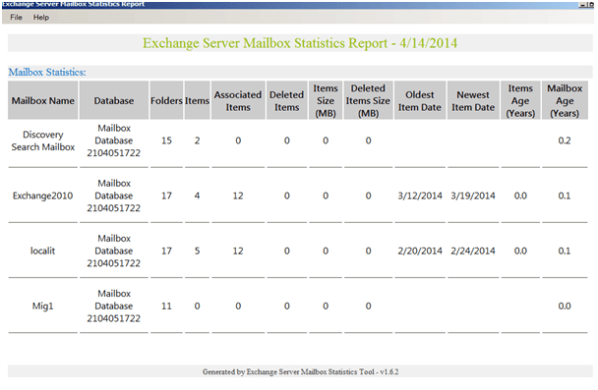Select the Mig1 mailbox name cell
The image size is (598, 390).
coord(43,306)
